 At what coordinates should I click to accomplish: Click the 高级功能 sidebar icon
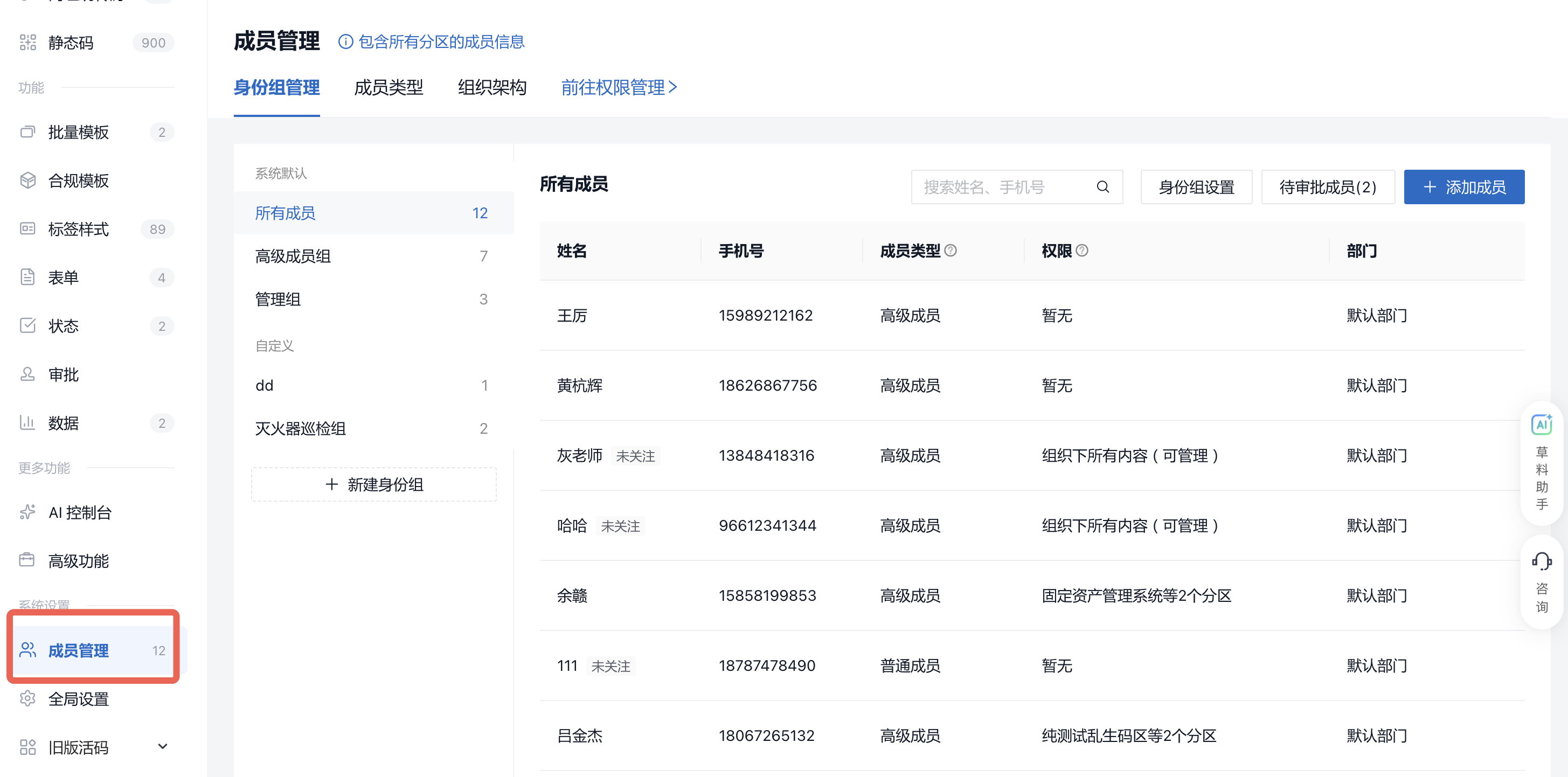click(27, 560)
